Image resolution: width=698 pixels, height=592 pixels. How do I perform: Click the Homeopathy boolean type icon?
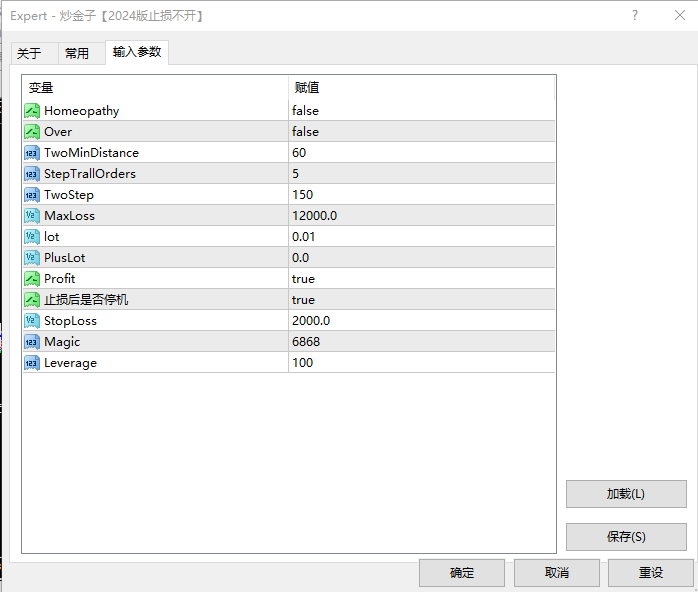point(32,111)
